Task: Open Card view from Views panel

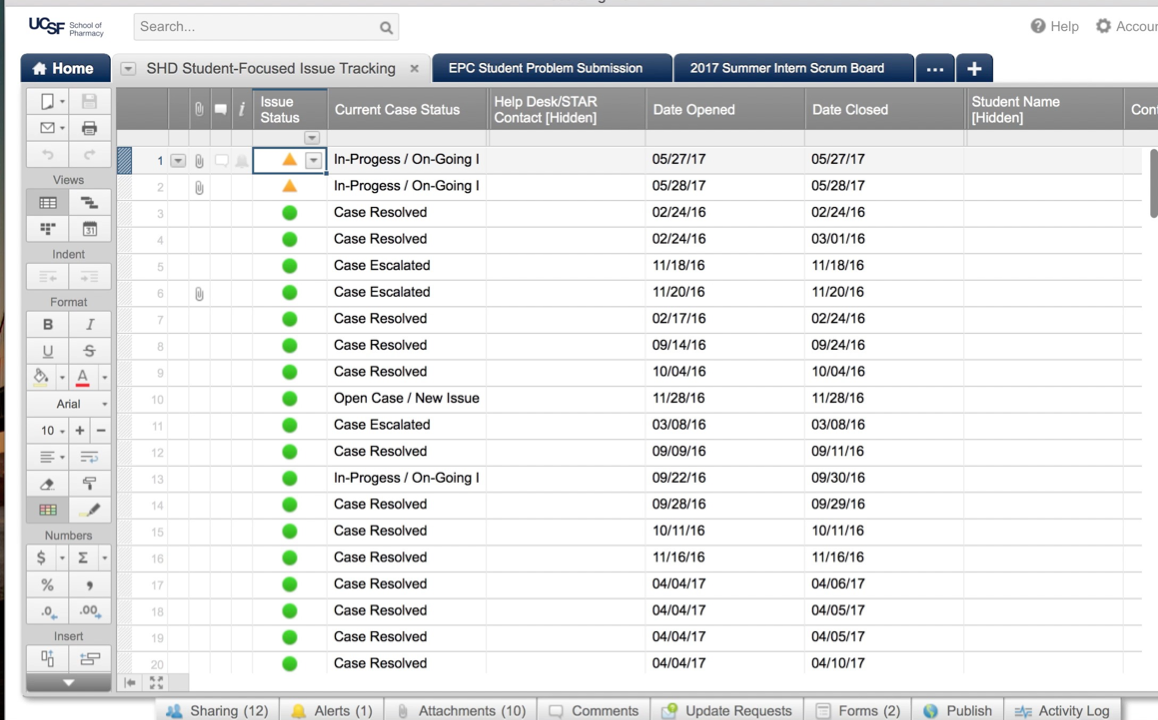Action: pos(47,229)
